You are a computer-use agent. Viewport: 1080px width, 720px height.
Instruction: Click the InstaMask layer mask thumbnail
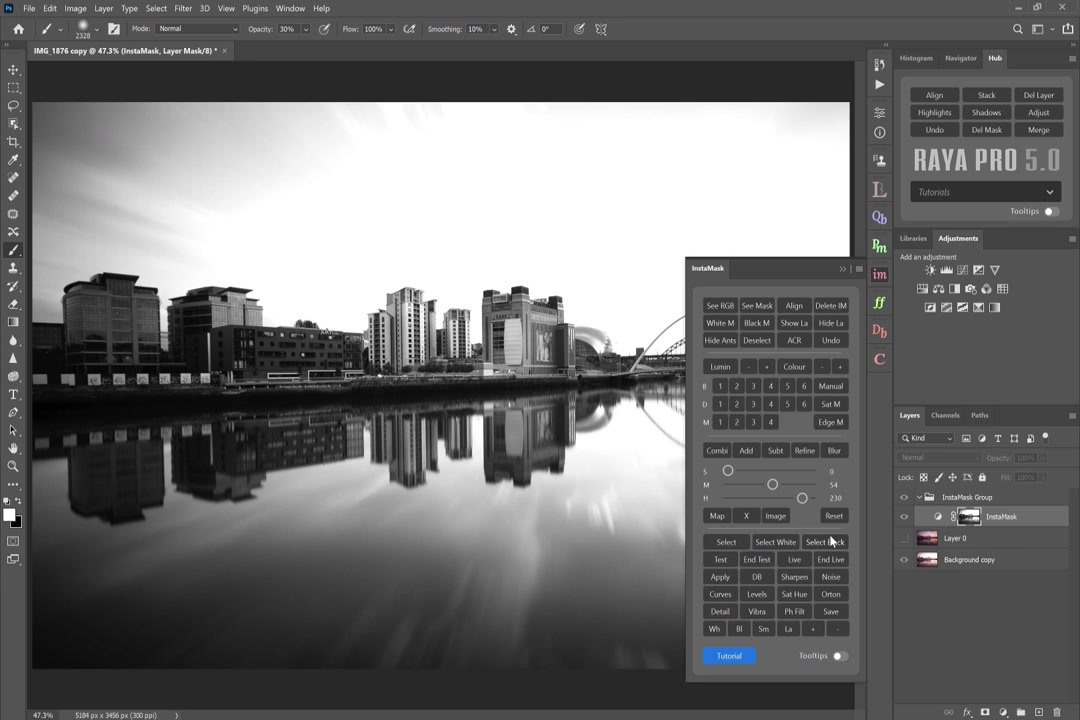[969, 517]
